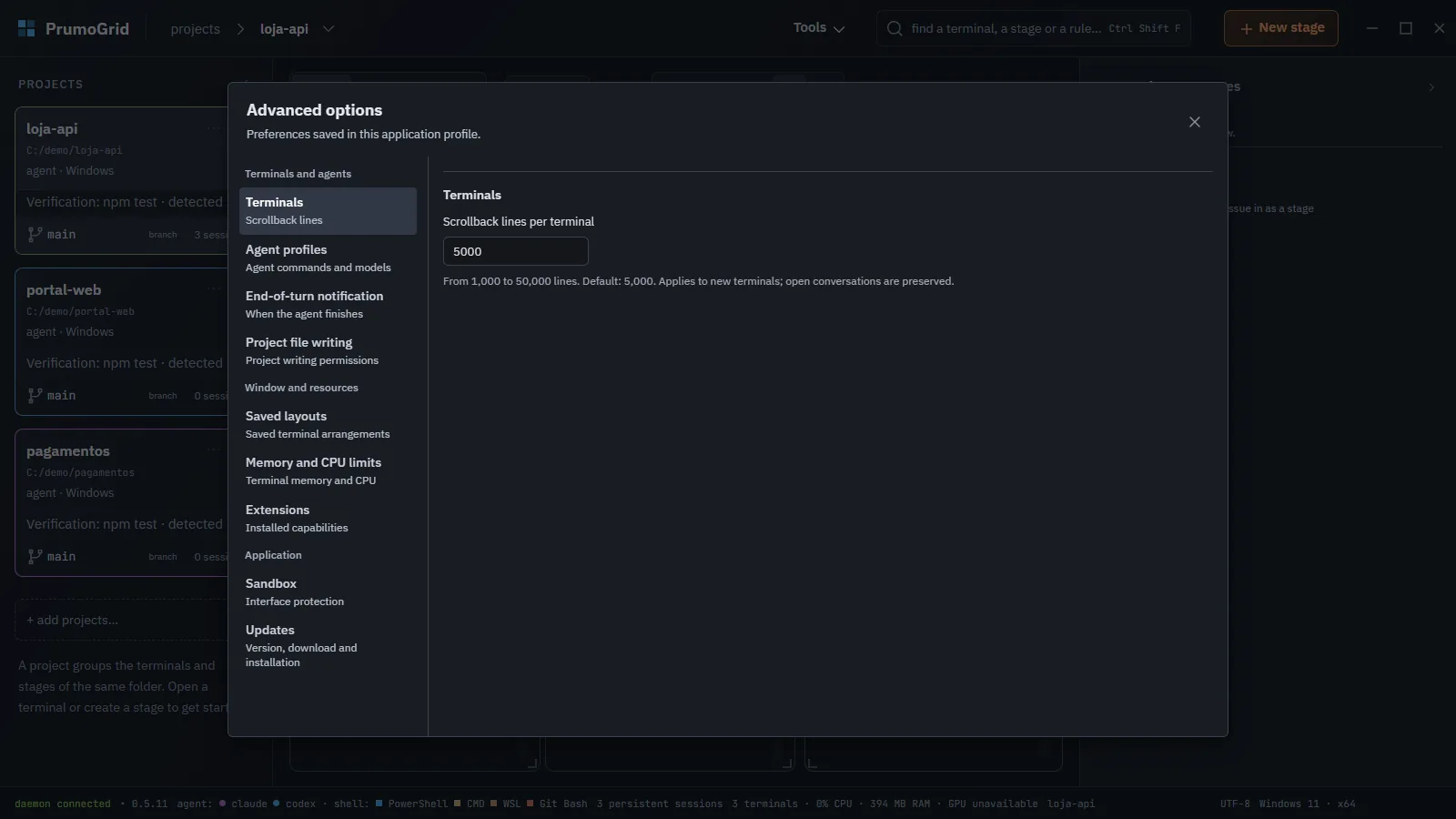Click the add projects button
This screenshot has height=819, width=1456.
pos(121,620)
